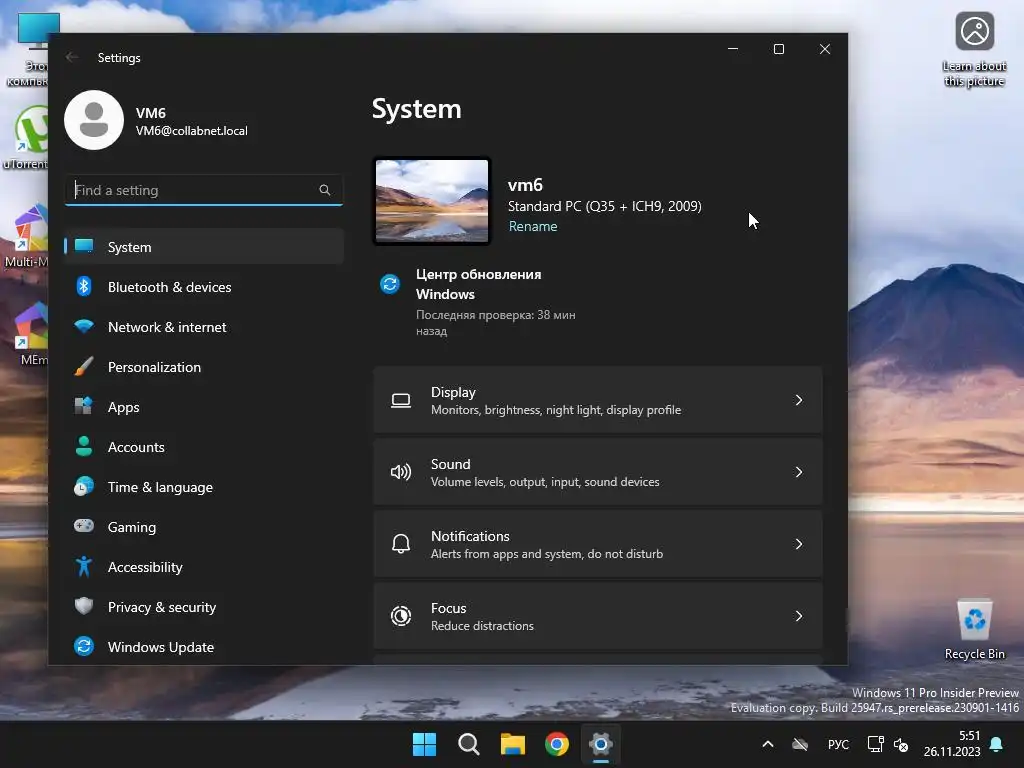The height and width of the screenshot is (768, 1024).
Task: Launch Google Chrome from the taskbar
Action: pos(557,744)
